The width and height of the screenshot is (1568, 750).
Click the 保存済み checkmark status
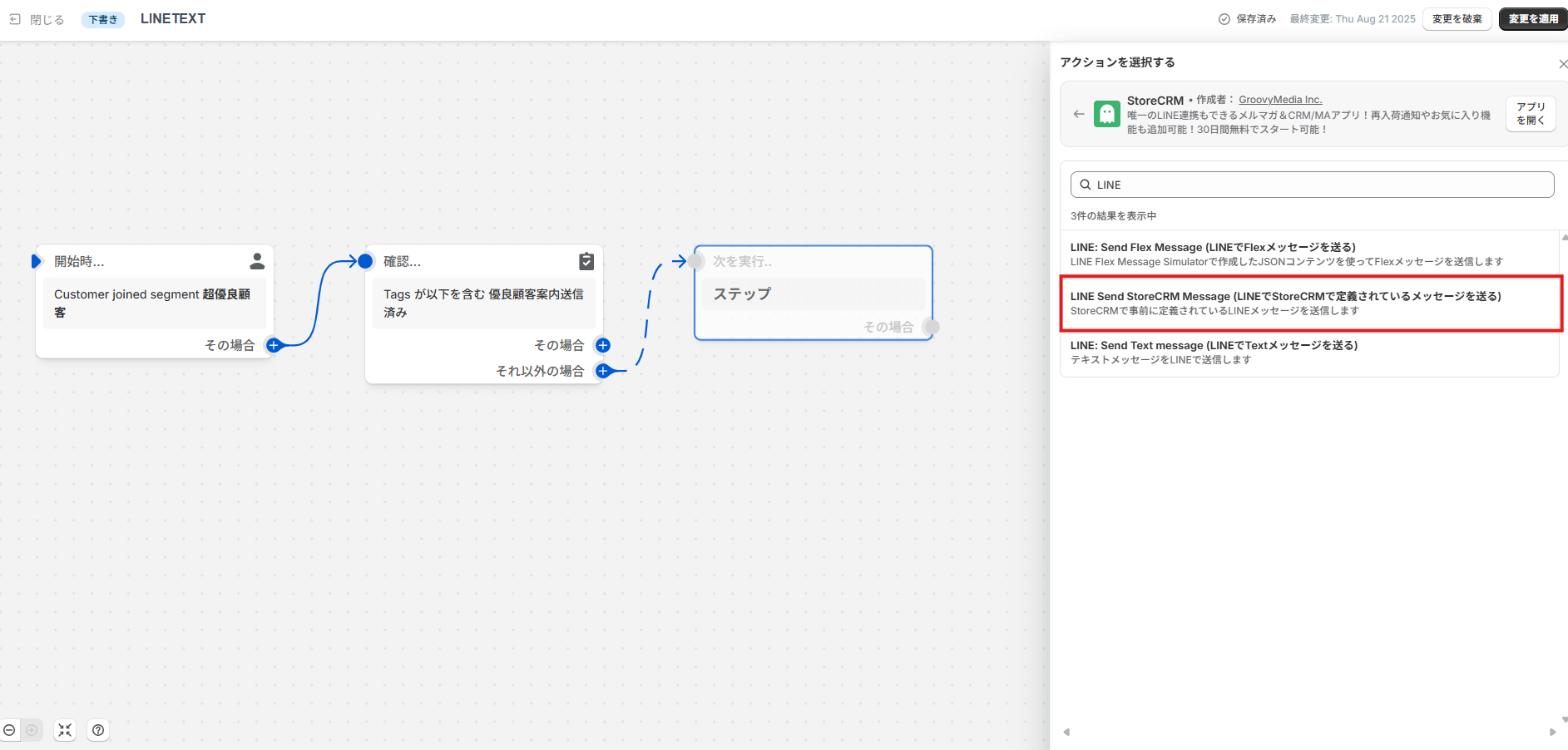tap(1247, 19)
